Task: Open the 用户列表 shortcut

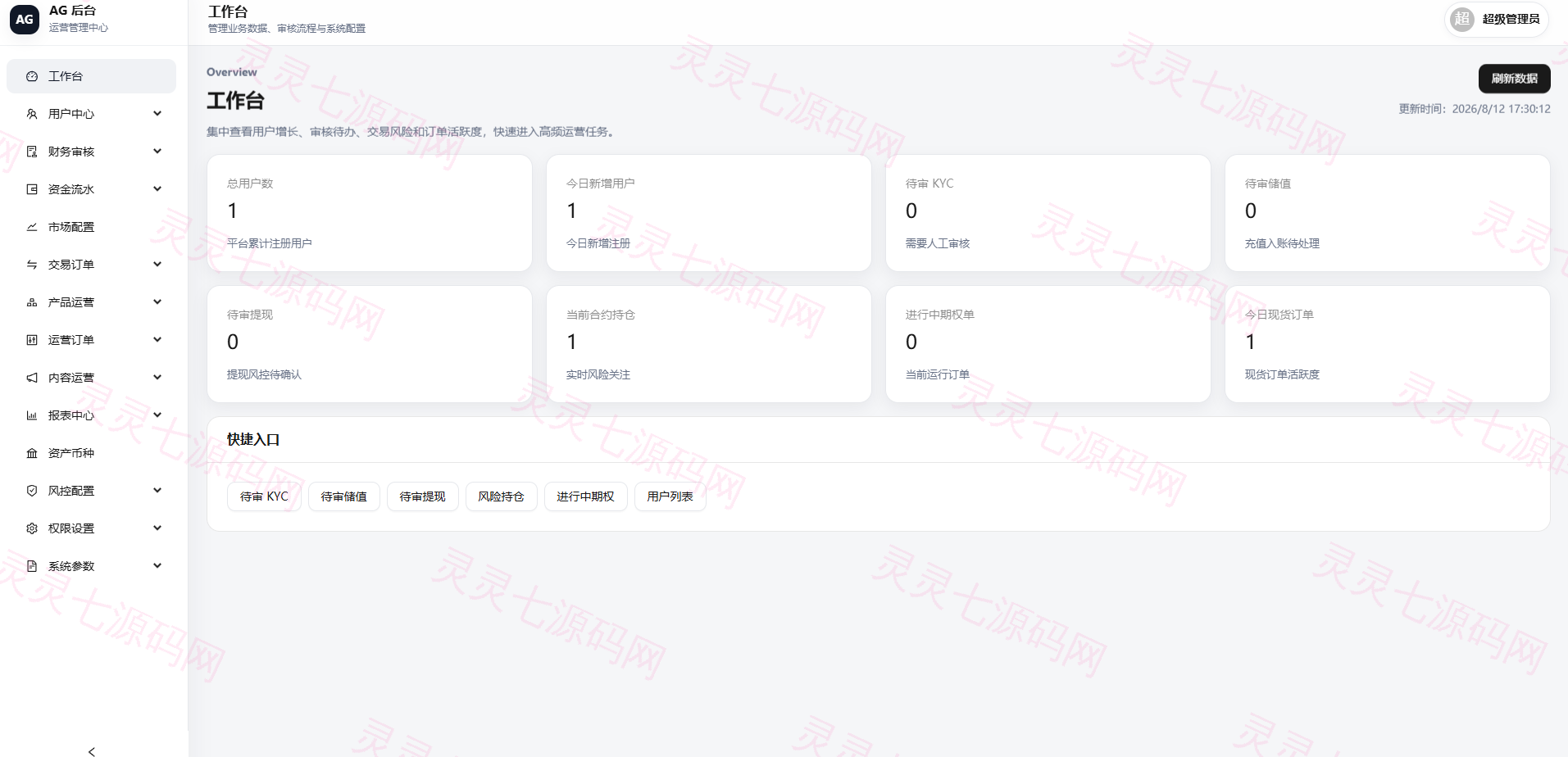Action: pyautogui.click(x=670, y=496)
